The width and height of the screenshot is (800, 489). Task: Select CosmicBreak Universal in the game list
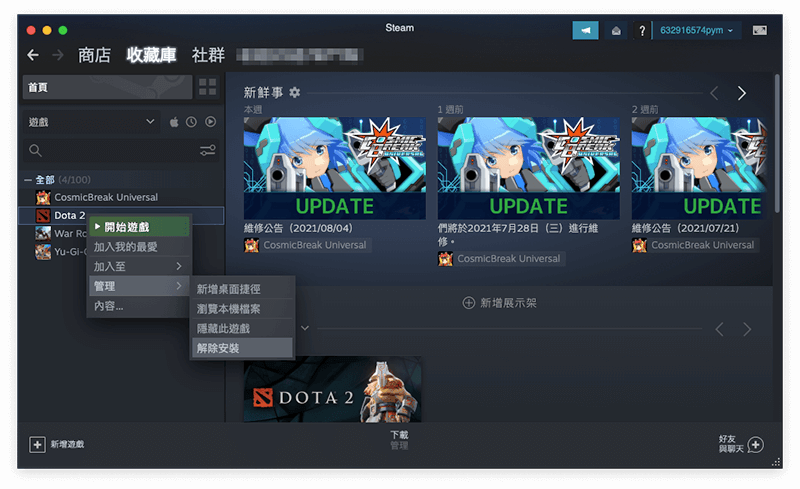click(121, 197)
